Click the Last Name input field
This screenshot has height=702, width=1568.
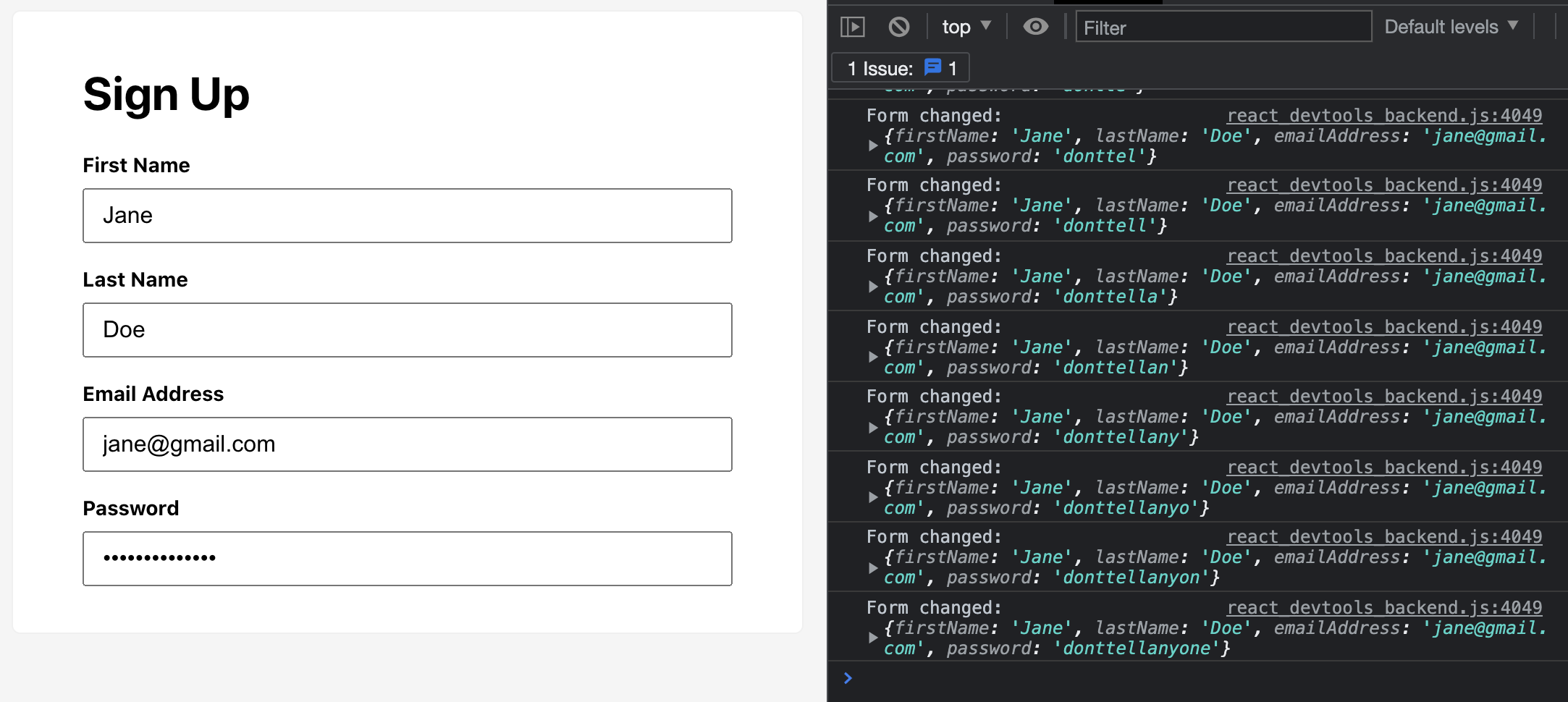pos(407,330)
